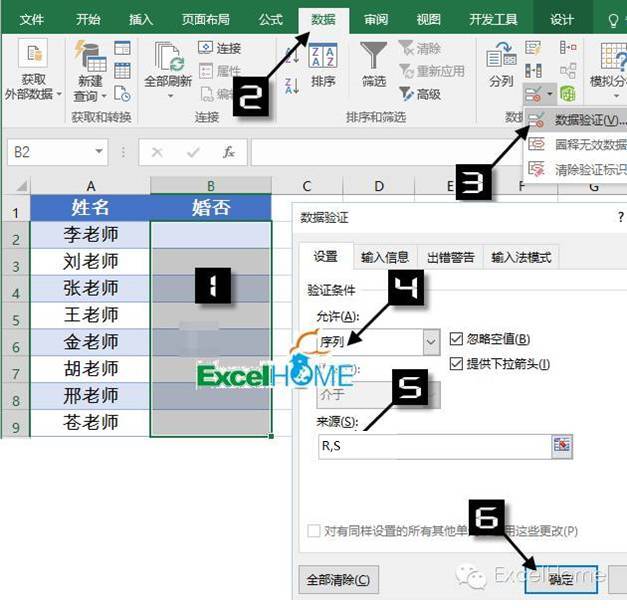Open 输入信息 tab in dialog
This screenshot has width=627, height=608.
[x=385, y=257]
